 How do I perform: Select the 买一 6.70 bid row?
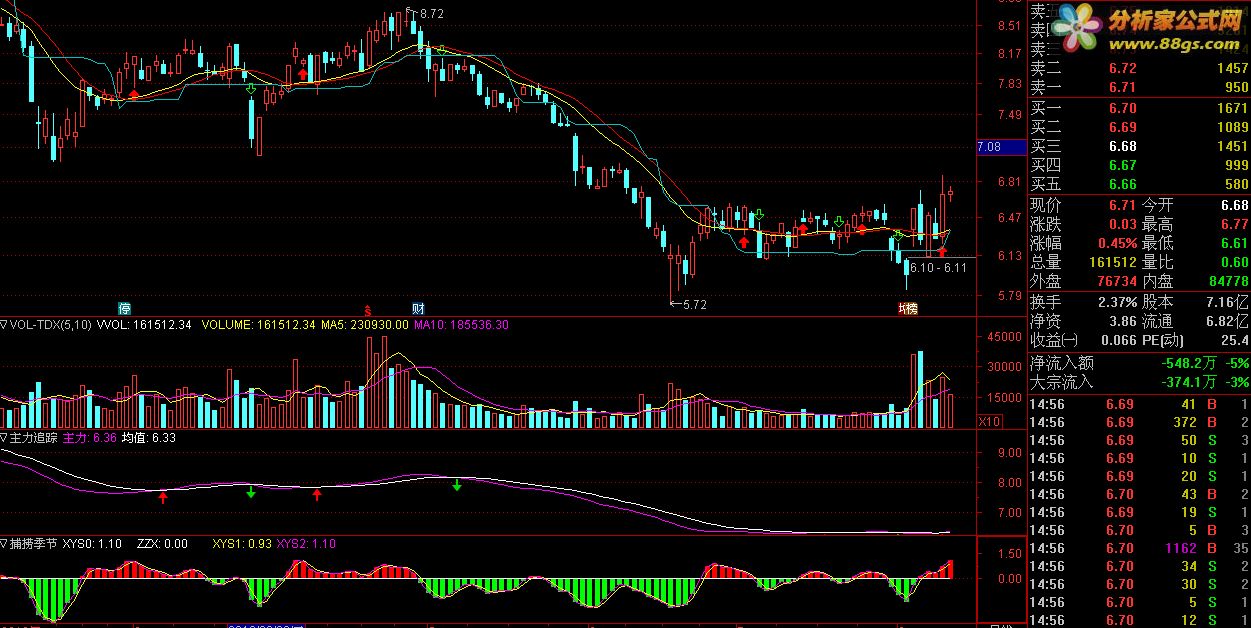[1139, 108]
